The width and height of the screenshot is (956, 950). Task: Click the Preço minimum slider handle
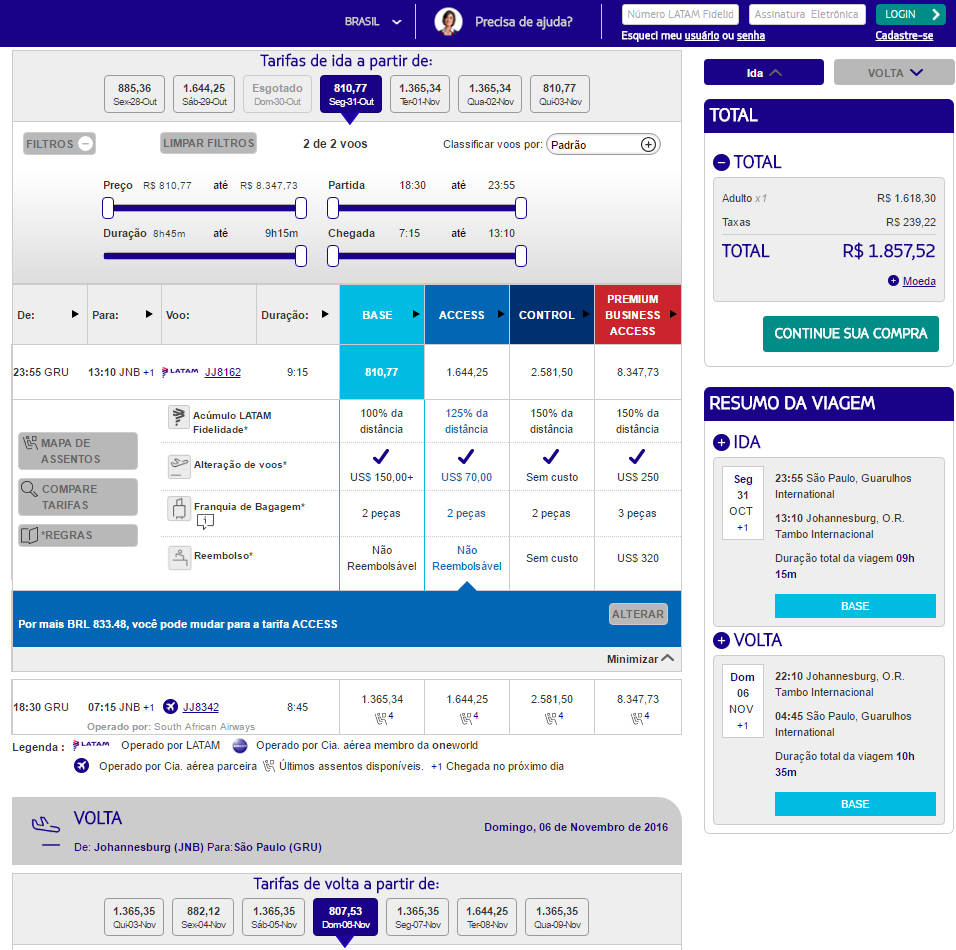point(108,208)
